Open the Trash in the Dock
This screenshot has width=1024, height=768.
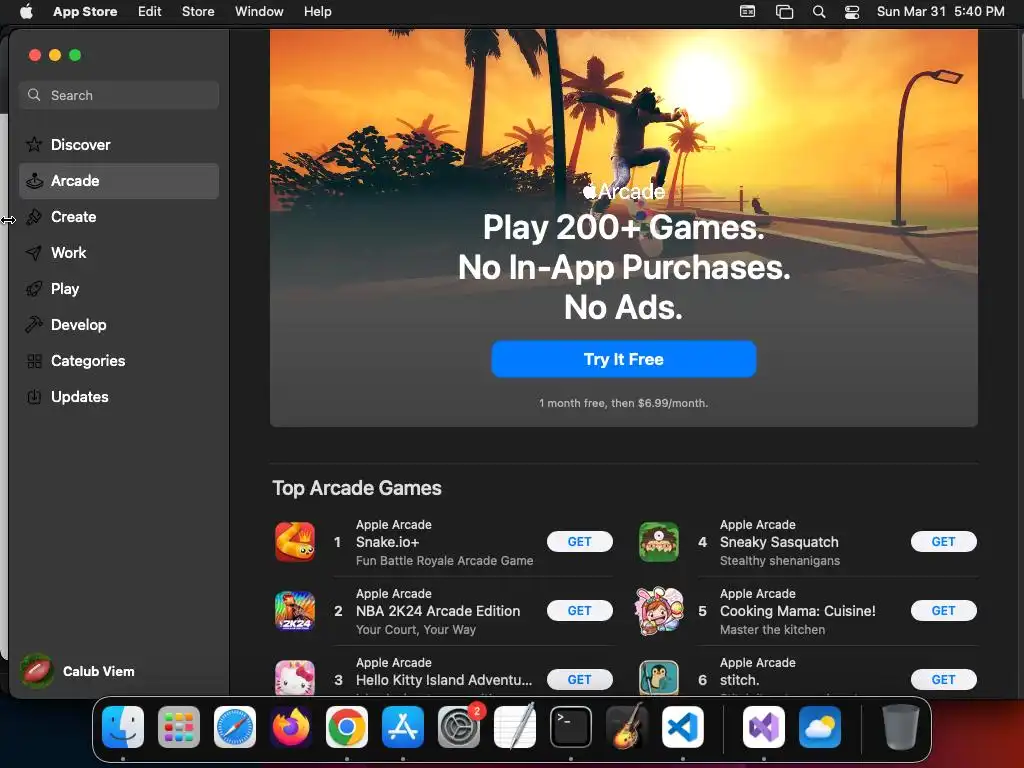[901, 727]
